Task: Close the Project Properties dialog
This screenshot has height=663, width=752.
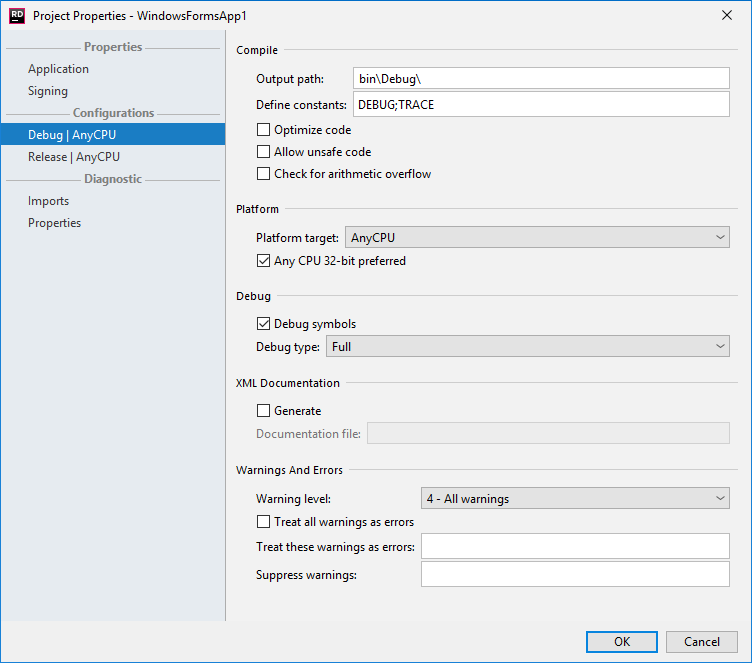Action: [x=727, y=15]
